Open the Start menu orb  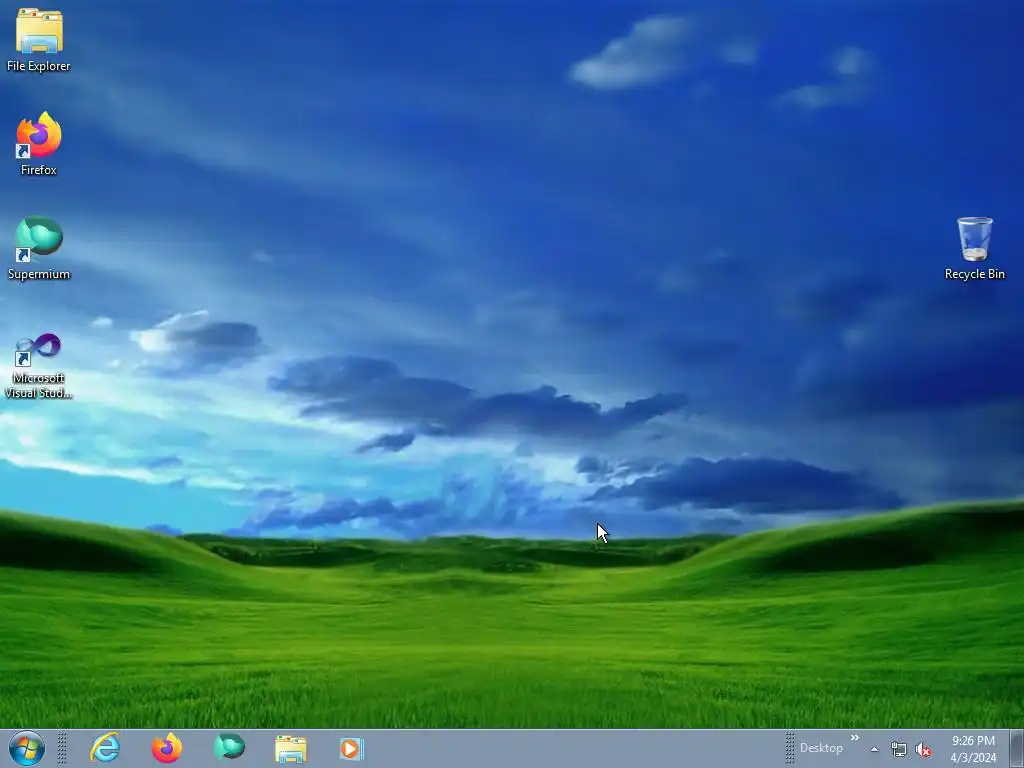27,748
